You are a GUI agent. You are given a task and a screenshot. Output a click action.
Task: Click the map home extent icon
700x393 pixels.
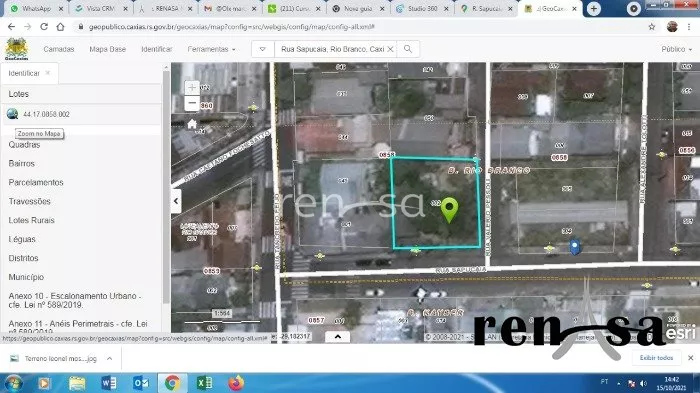[192, 124]
